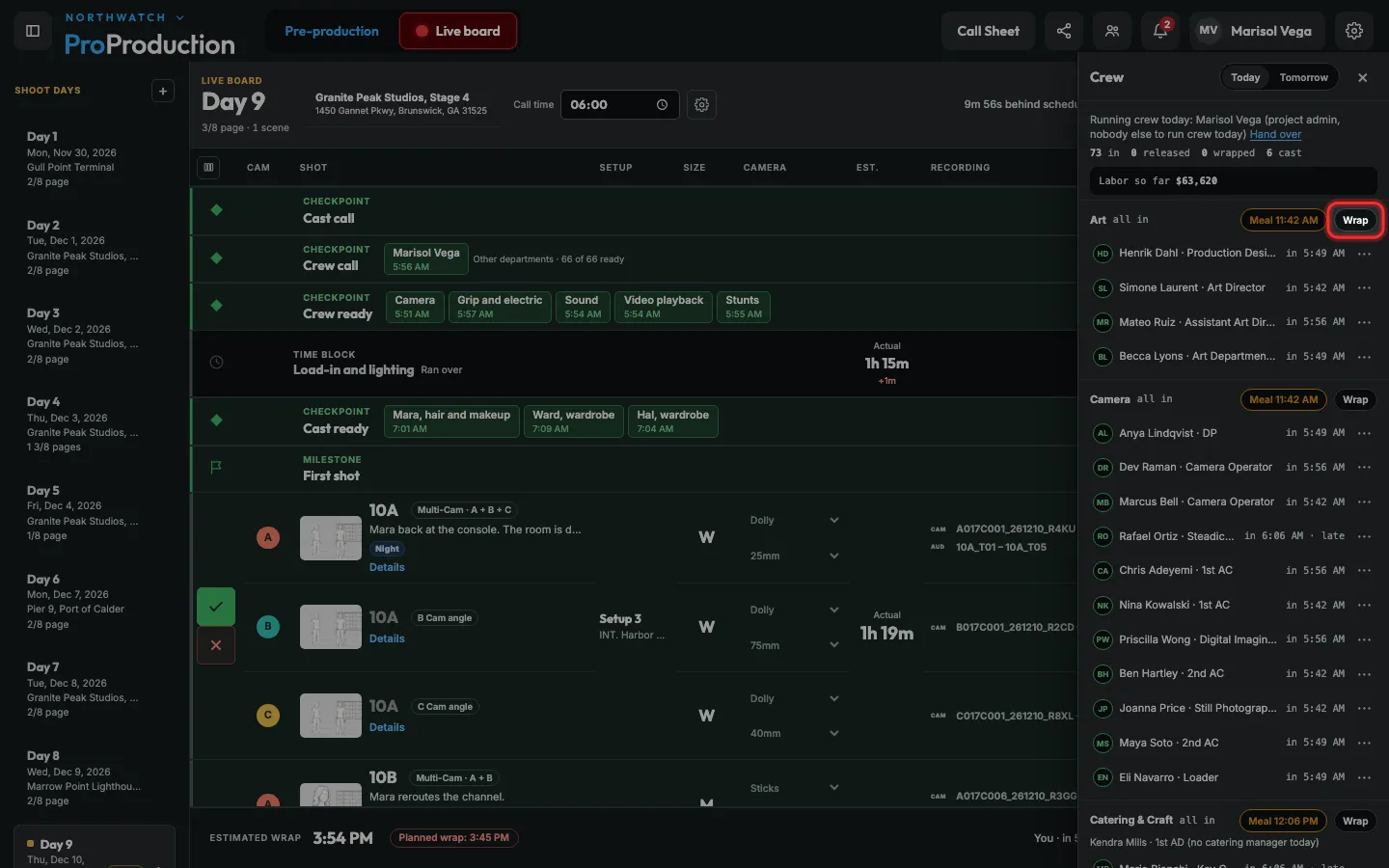Expand 75mm lens dropdown
1389x868 pixels.
coord(795,645)
